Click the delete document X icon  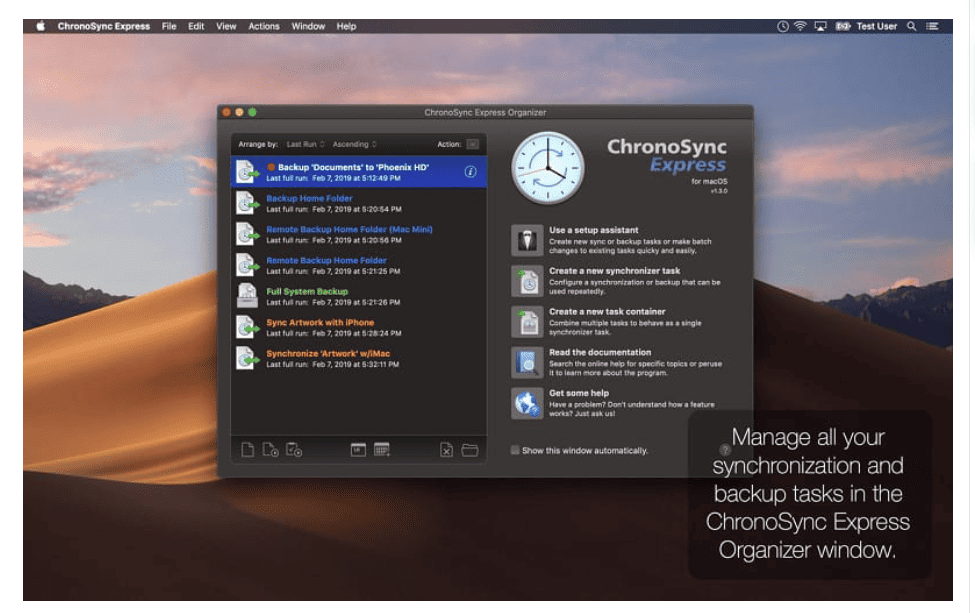coord(446,449)
